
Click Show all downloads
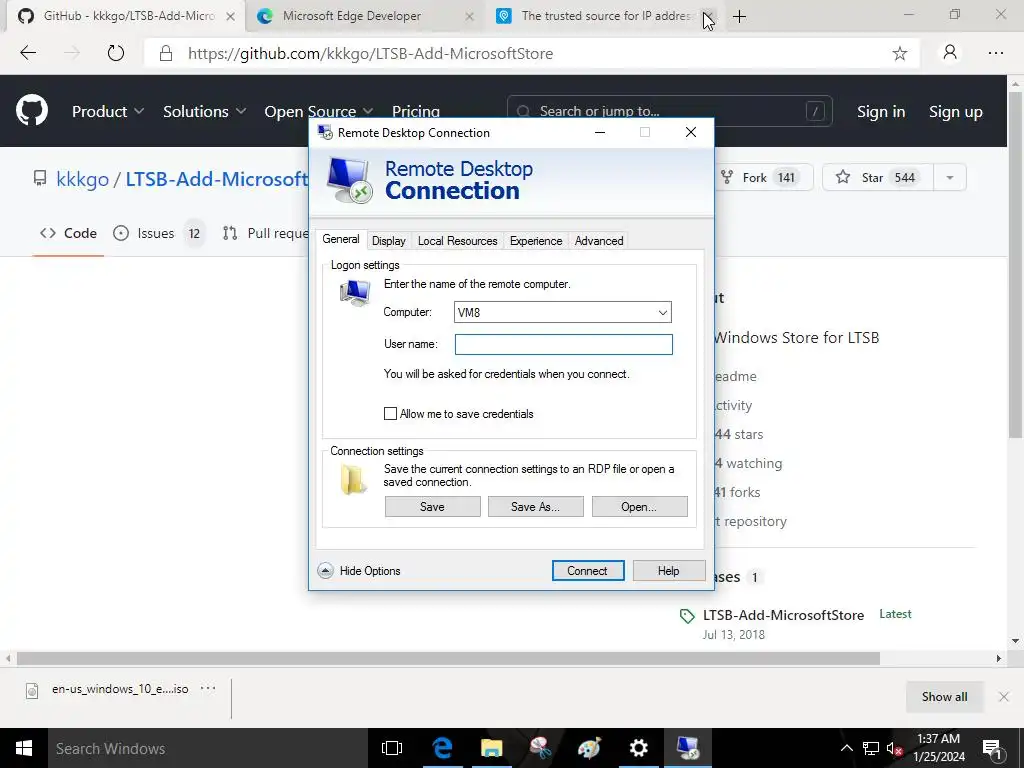[x=944, y=697]
